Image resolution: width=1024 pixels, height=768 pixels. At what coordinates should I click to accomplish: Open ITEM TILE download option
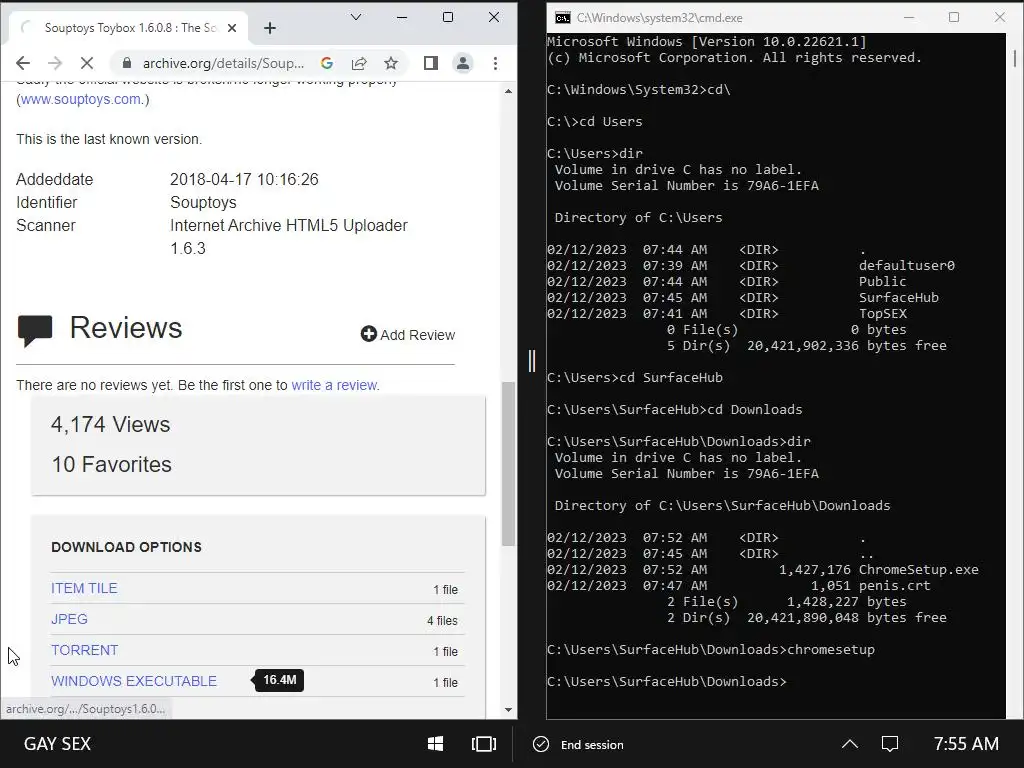(84, 588)
